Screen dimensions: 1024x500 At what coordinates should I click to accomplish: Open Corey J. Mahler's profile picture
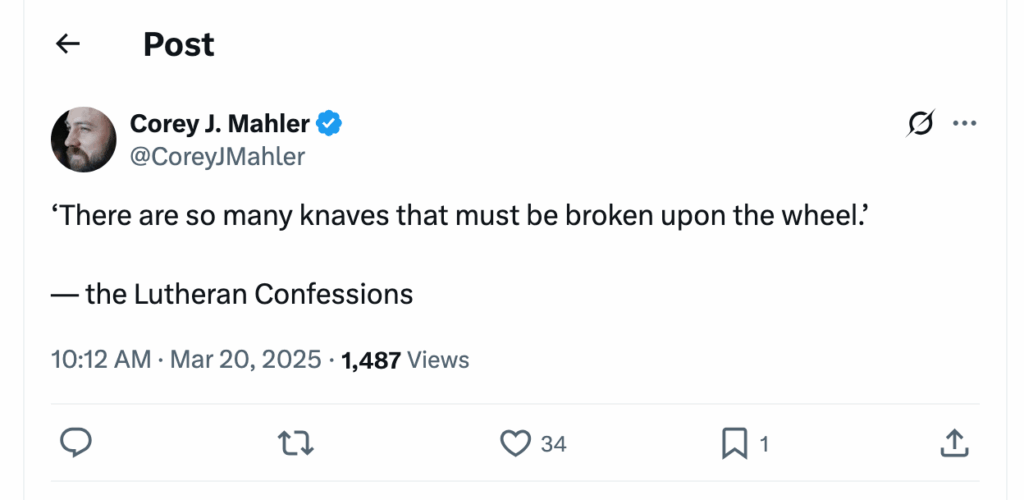84,139
